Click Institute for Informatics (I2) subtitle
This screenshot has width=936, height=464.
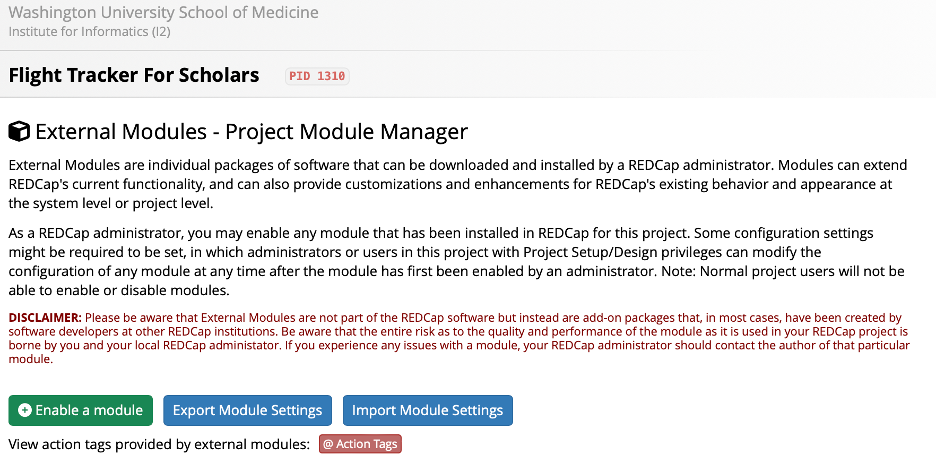click(90, 32)
